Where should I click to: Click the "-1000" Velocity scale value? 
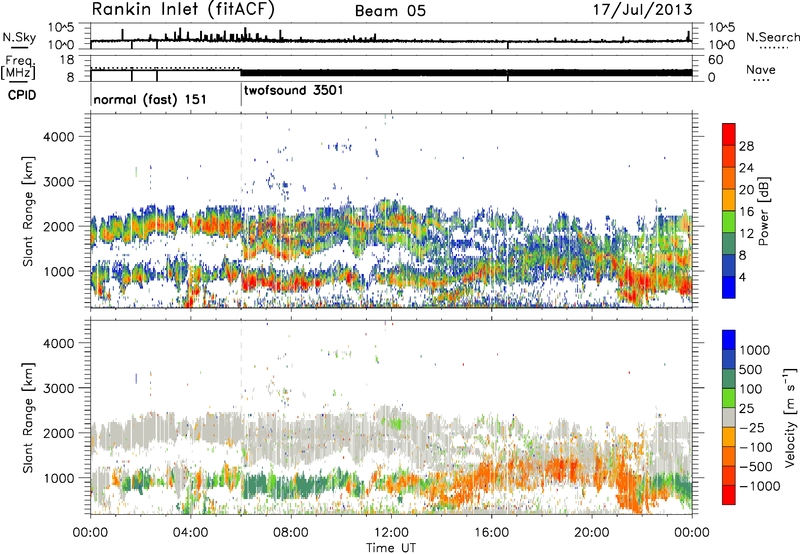(x=759, y=486)
